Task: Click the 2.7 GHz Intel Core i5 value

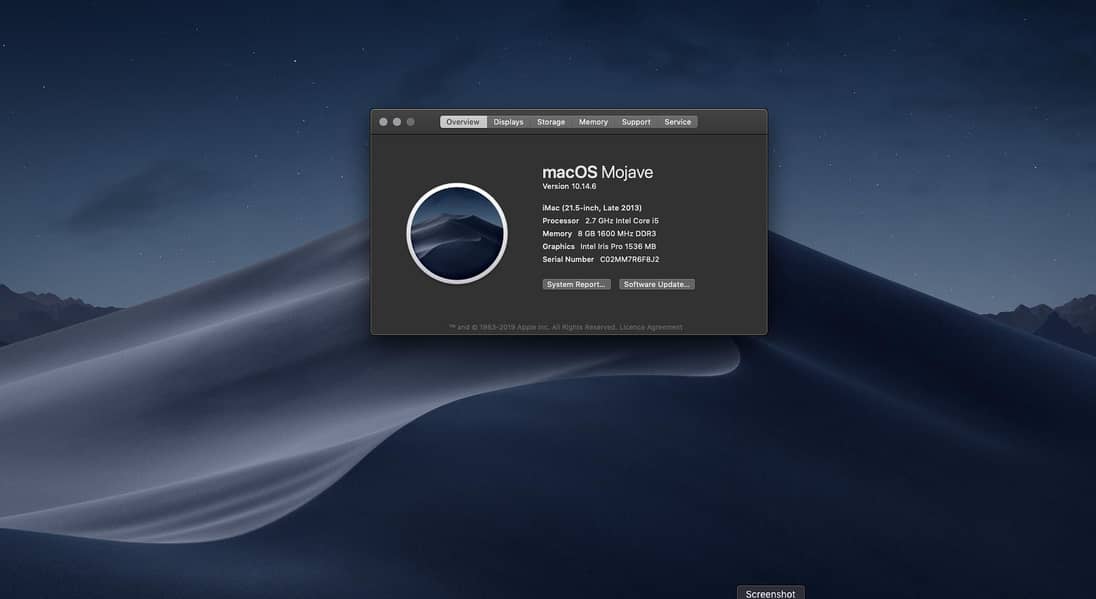Action: tap(621, 221)
